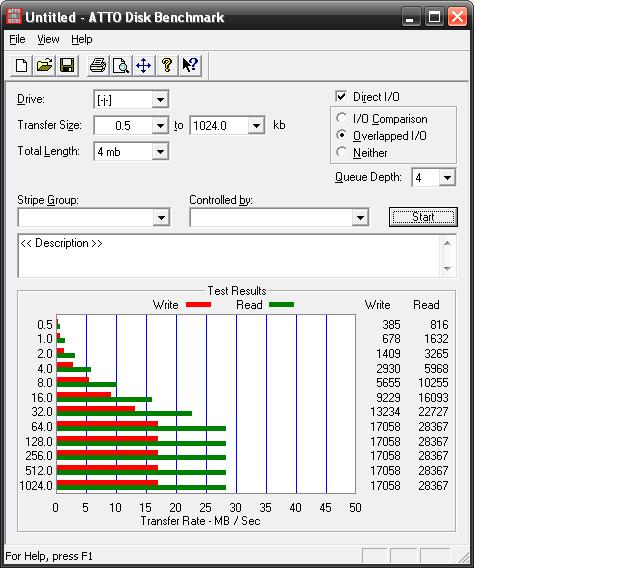The width and height of the screenshot is (640, 568).
Task: Click the Write column header above values
Action: tap(378, 305)
